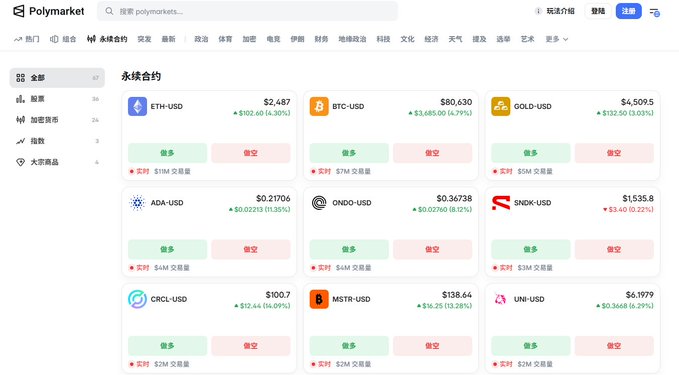Open the filter settings icon beside 注册
679x375 pixels.
click(x=654, y=12)
